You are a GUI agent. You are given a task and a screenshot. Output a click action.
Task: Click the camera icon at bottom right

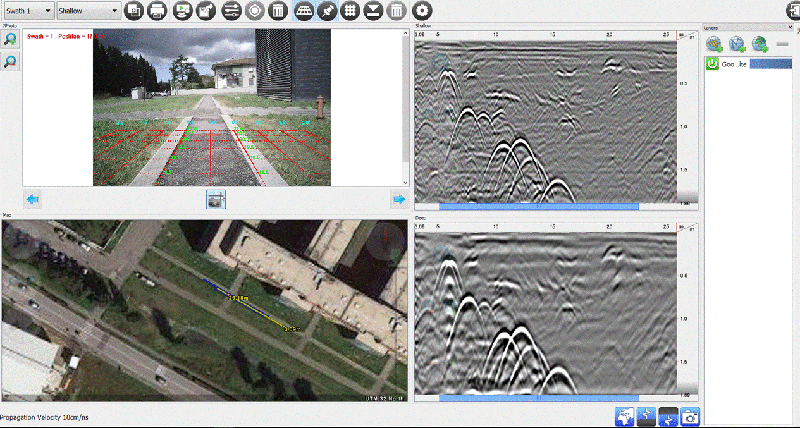(x=689, y=416)
